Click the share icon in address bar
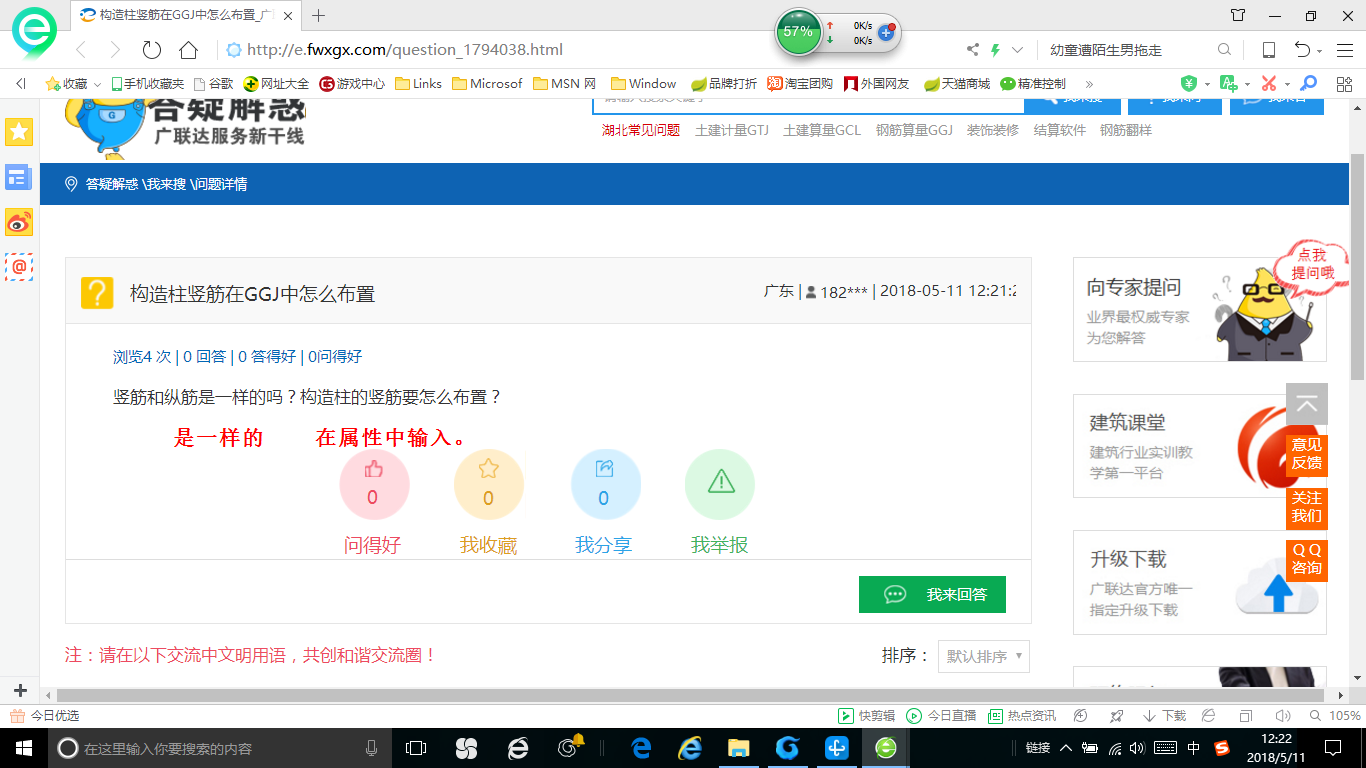Viewport: 1366px width, 768px height. (973, 50)
